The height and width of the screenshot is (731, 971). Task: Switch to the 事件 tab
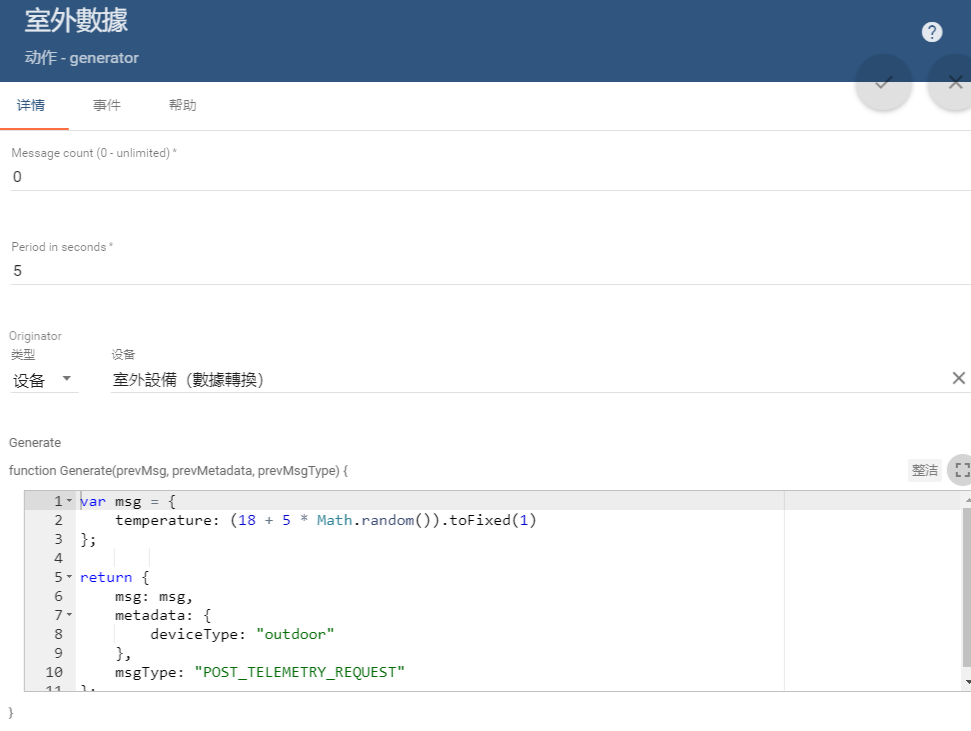pos(107,105)
